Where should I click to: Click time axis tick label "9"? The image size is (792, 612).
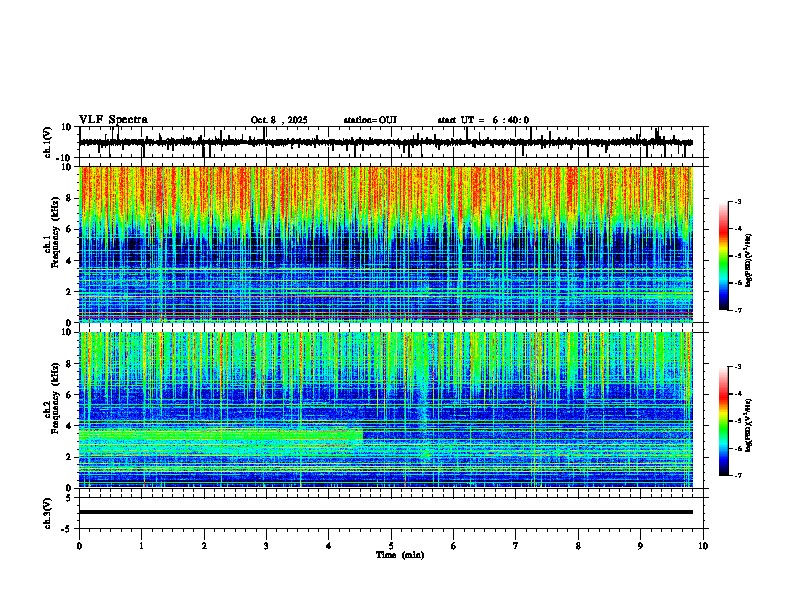[640, 546]
